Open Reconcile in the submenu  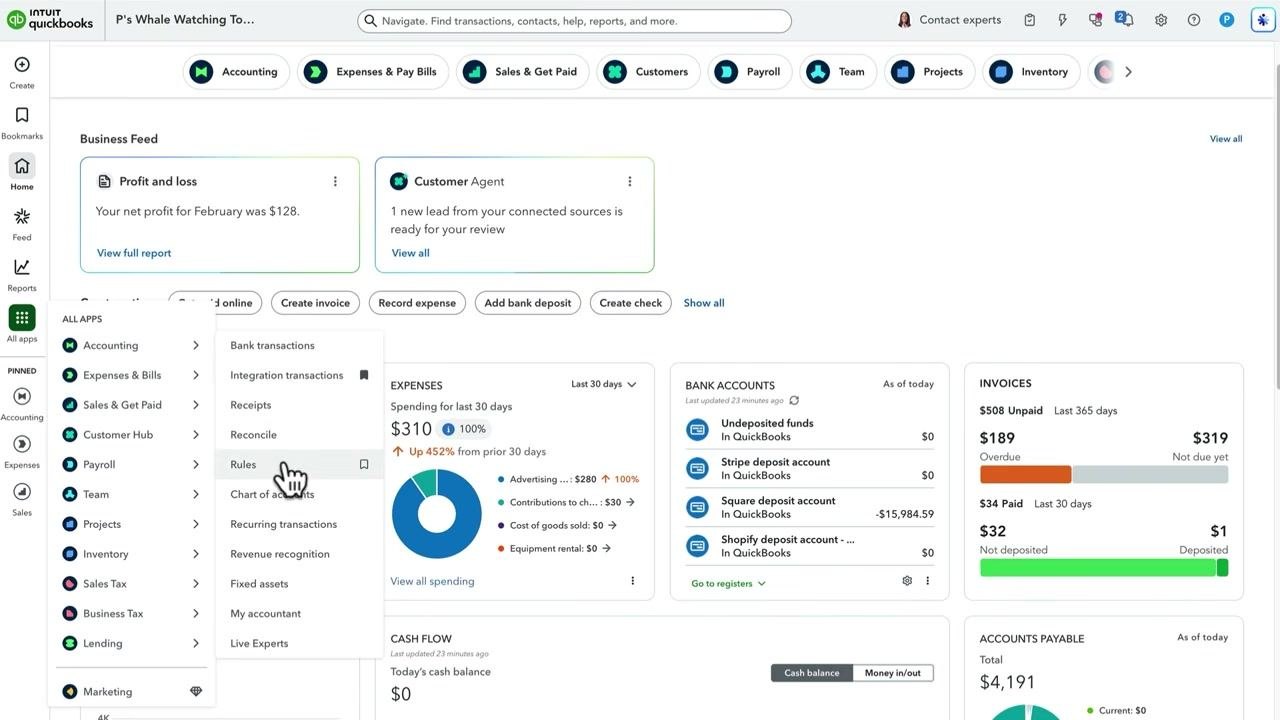[x=253, y=435]
